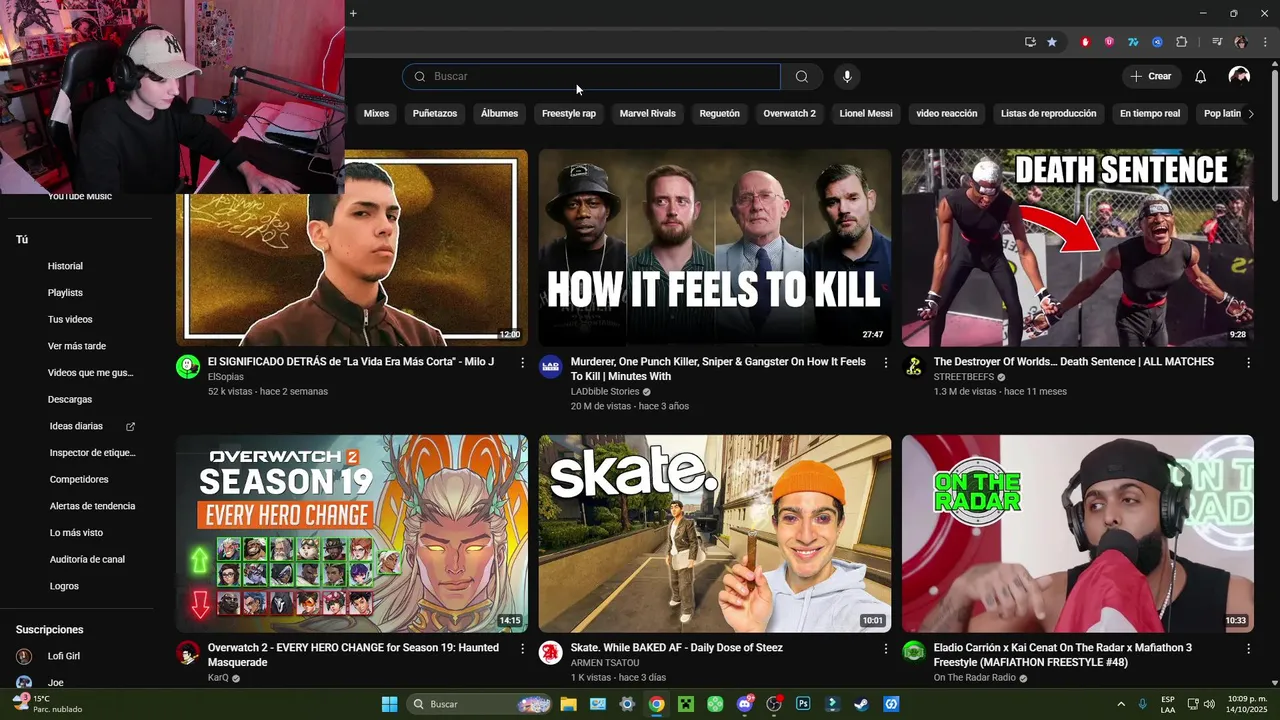Screen dimensions: 1280x720
Task: Click KarQ channel avatar
Action: coord(188,653)
